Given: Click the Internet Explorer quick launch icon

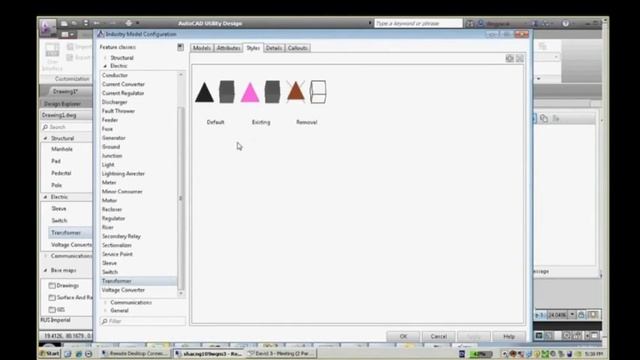Looking at the screenshot, I should 78,354.
